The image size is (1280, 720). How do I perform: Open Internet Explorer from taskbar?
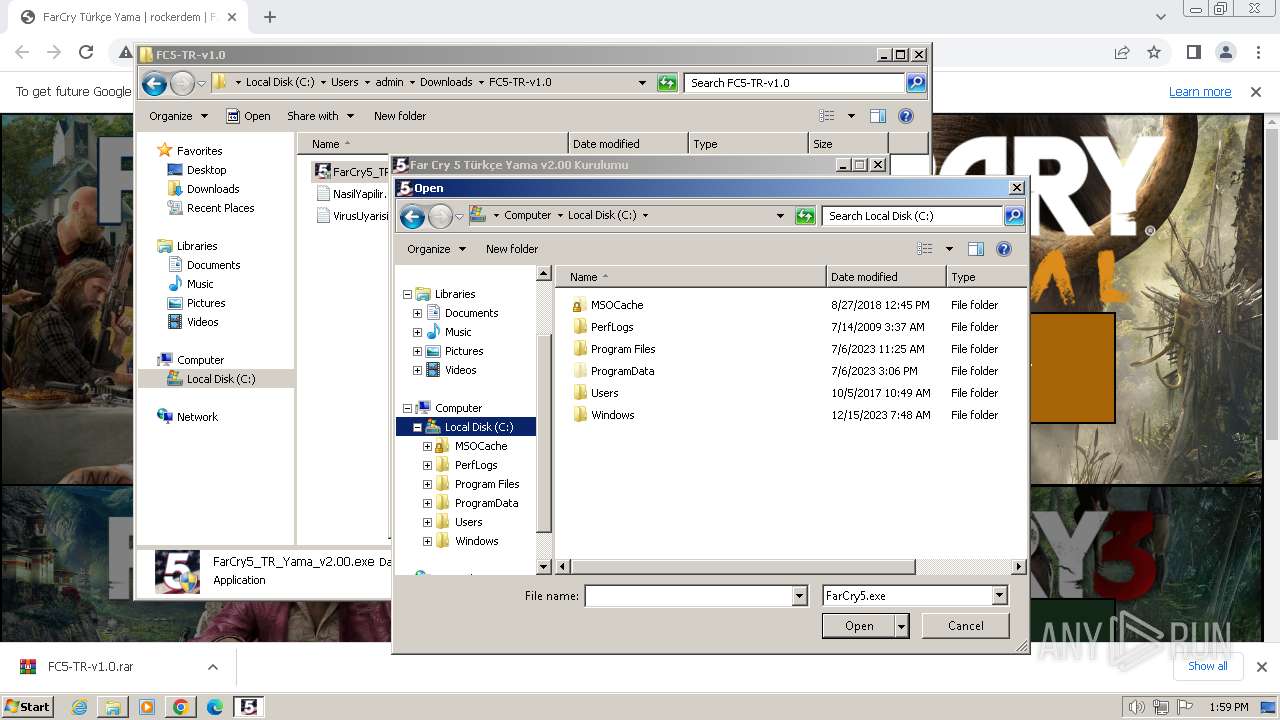pyautogui.click(x=79, y=707)
